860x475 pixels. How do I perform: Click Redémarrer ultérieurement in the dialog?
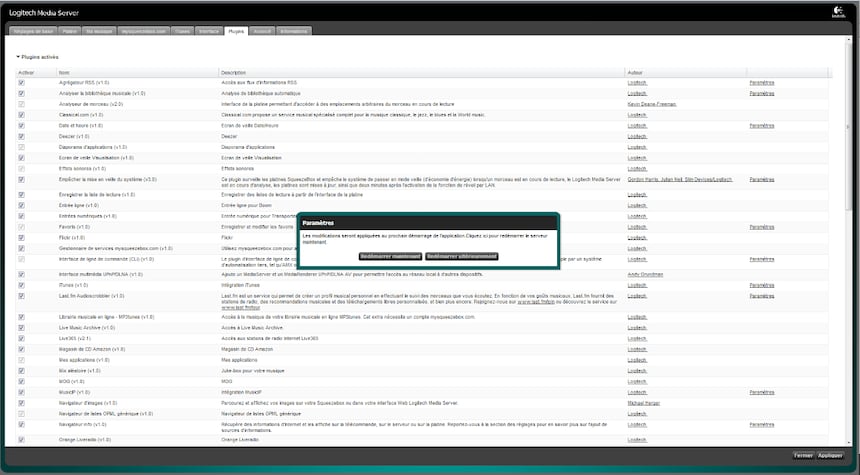tap(462, 256)
